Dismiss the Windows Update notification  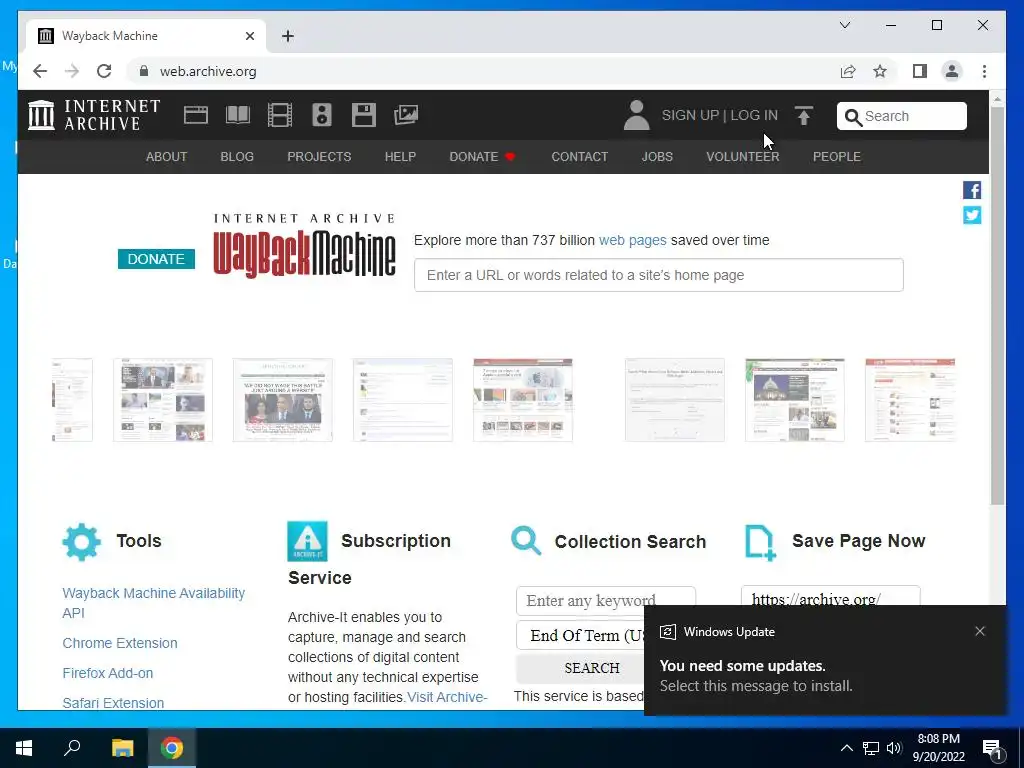tap(980, 631)
